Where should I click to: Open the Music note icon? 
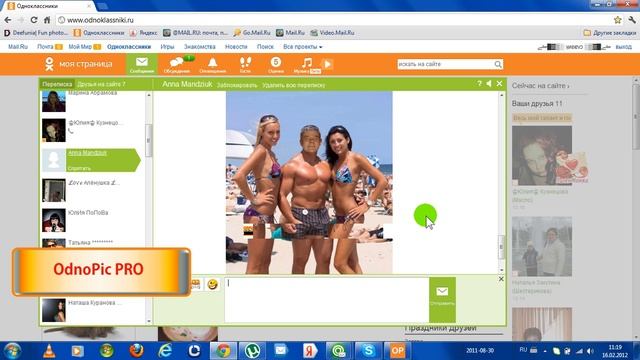coord(307,64)
